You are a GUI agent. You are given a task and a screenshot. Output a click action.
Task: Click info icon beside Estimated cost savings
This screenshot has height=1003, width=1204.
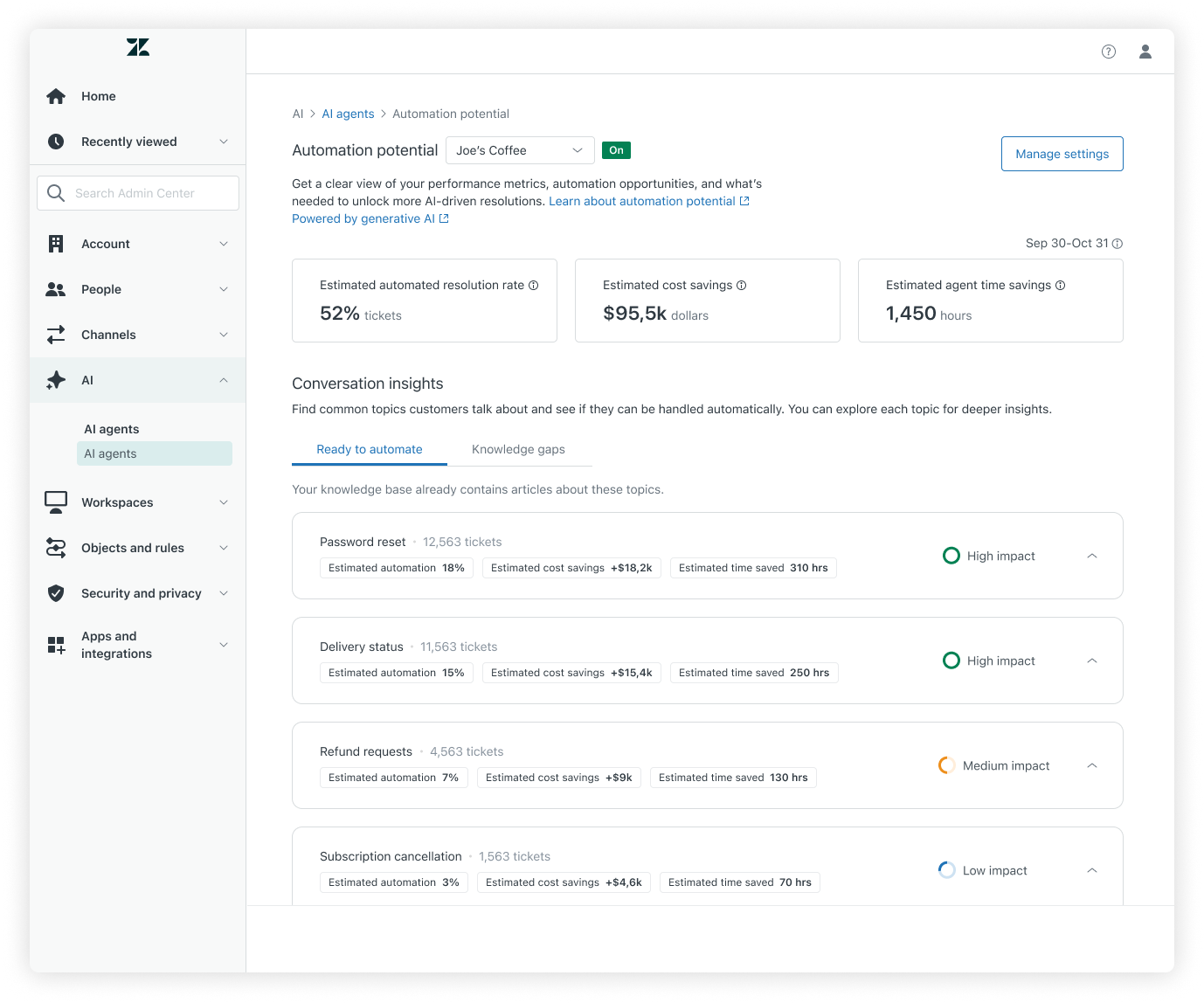[742, 286]
